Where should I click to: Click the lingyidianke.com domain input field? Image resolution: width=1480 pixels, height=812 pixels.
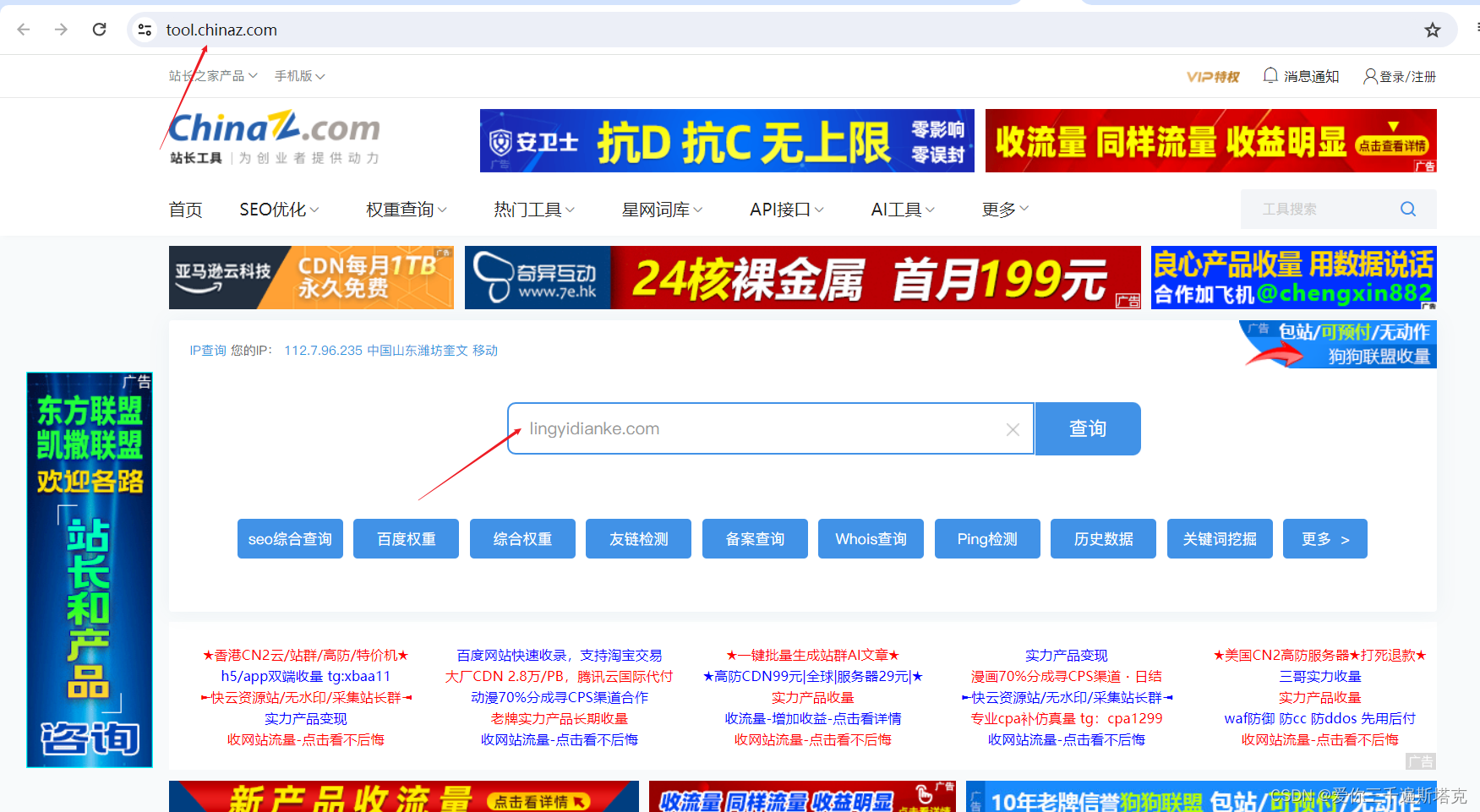click(x=761, y=428)
